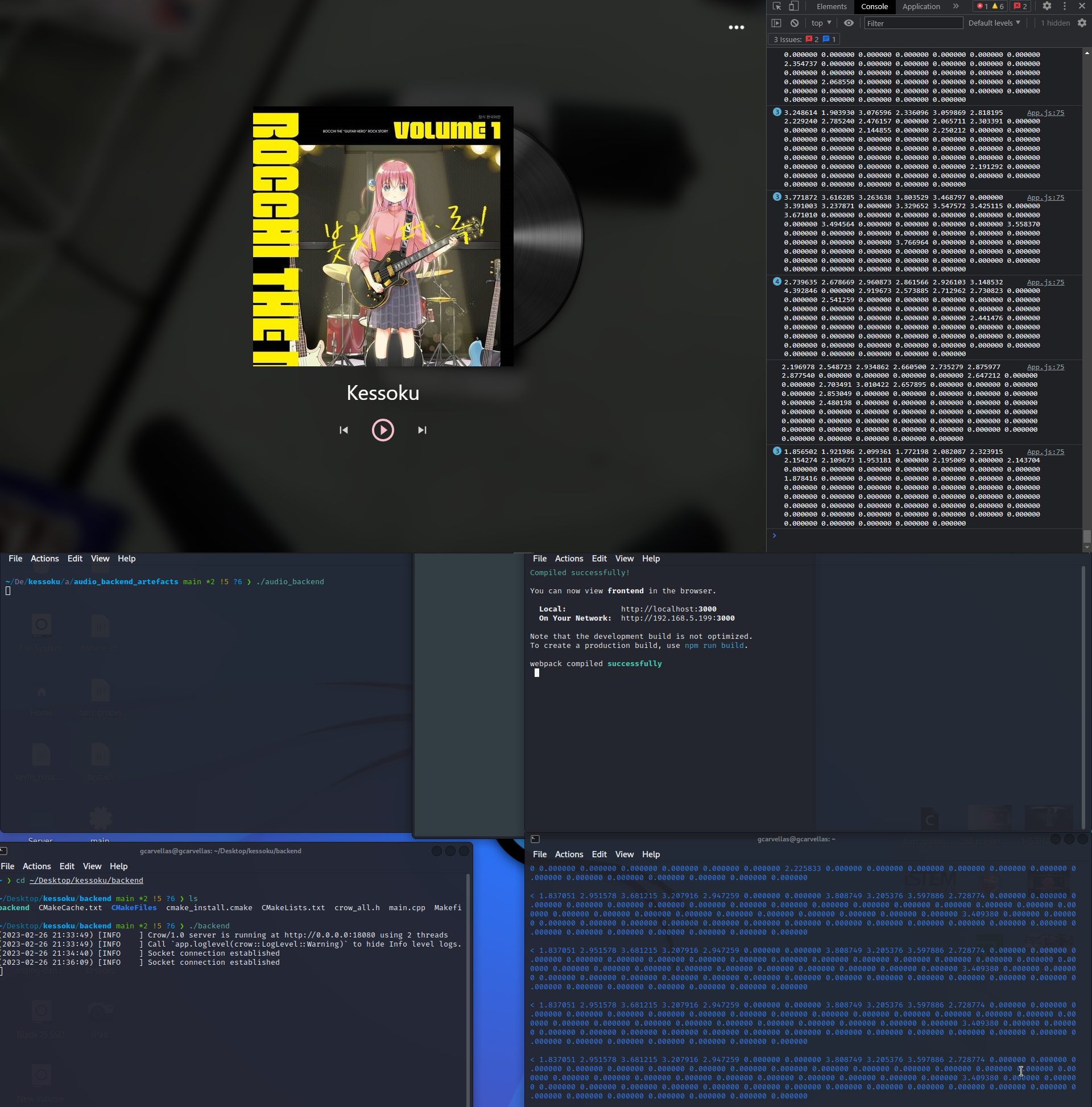Image resolution: width=1092 pixels, height=1107 pixels.
Task: Click the inspect element picker icon
Action: 777,6
